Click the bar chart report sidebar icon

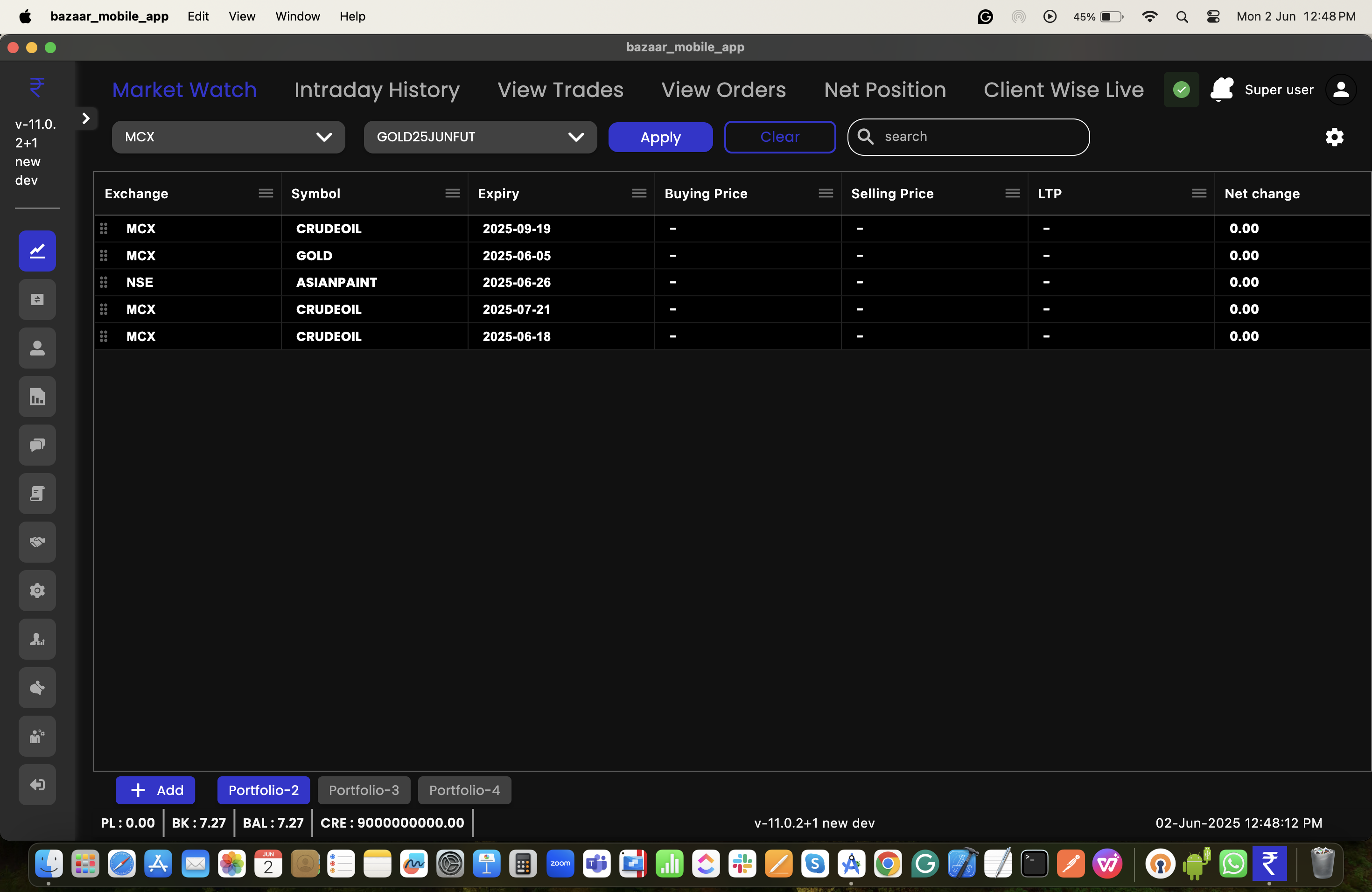pyautogui.click(x=37, y=397)
